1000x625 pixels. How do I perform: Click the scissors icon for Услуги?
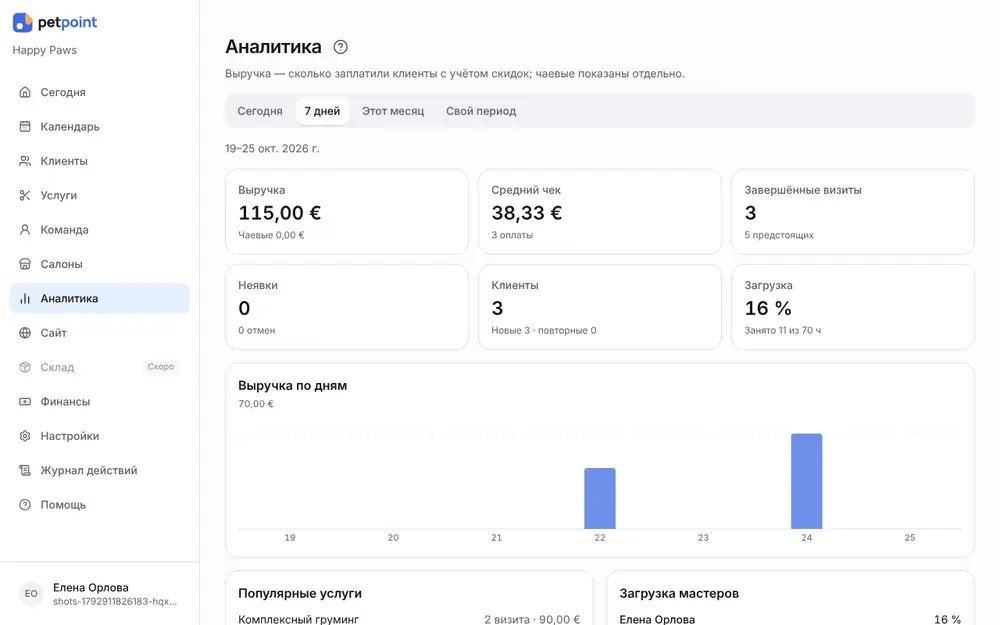point(25,195)
